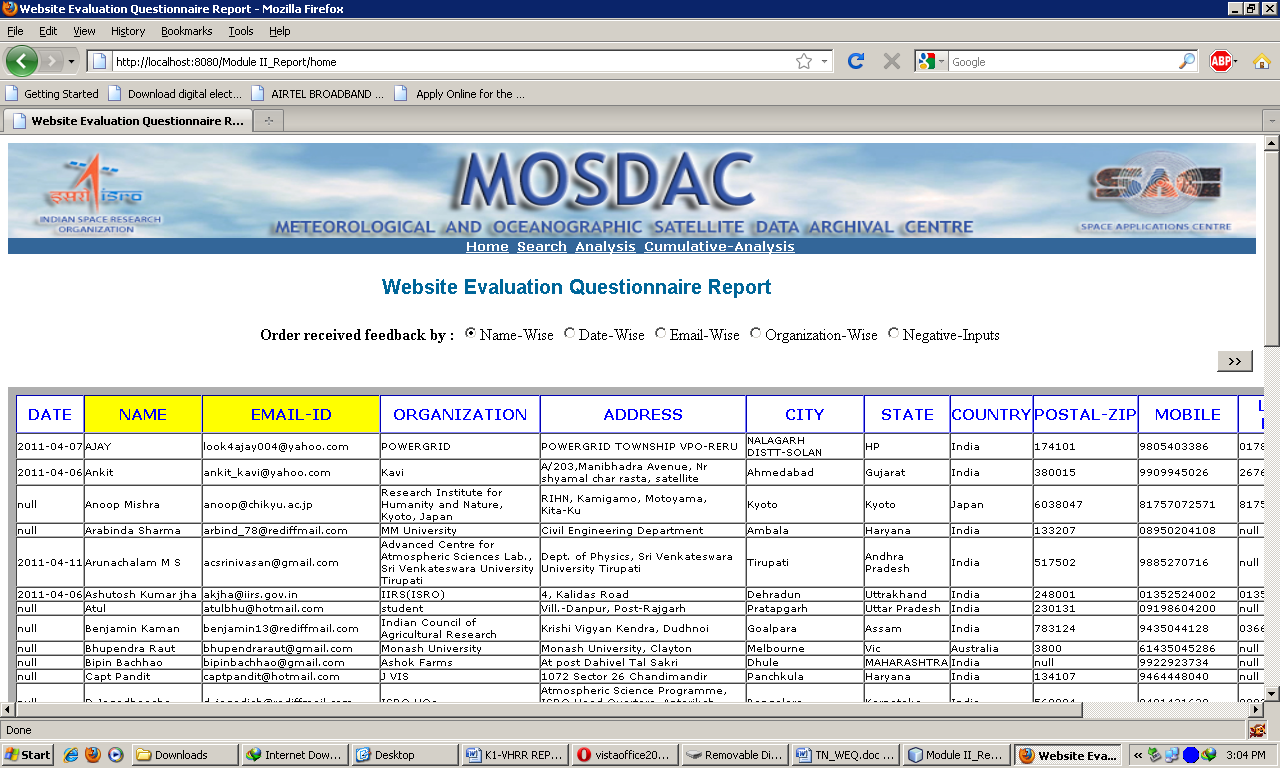Click the Search link in page navigation

pos(542,247)
